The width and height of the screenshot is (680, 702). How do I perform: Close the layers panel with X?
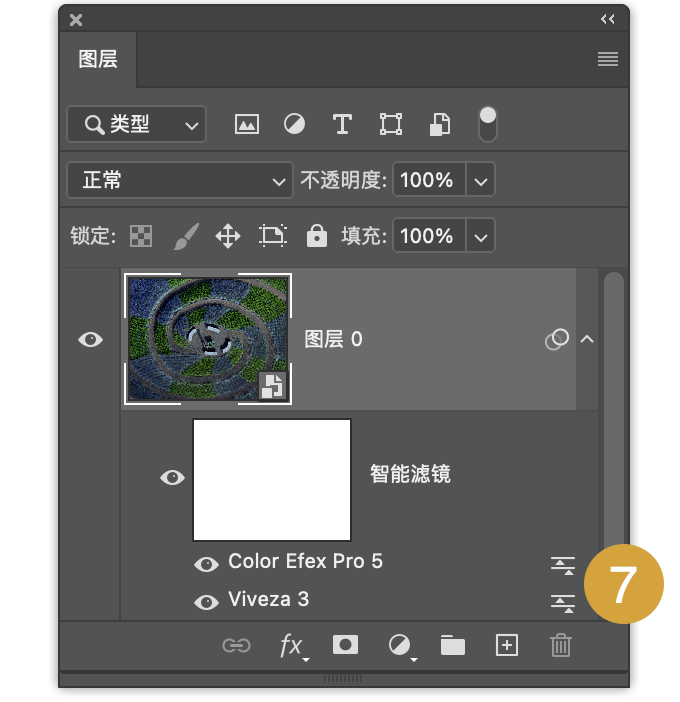[x=76, y=20]
